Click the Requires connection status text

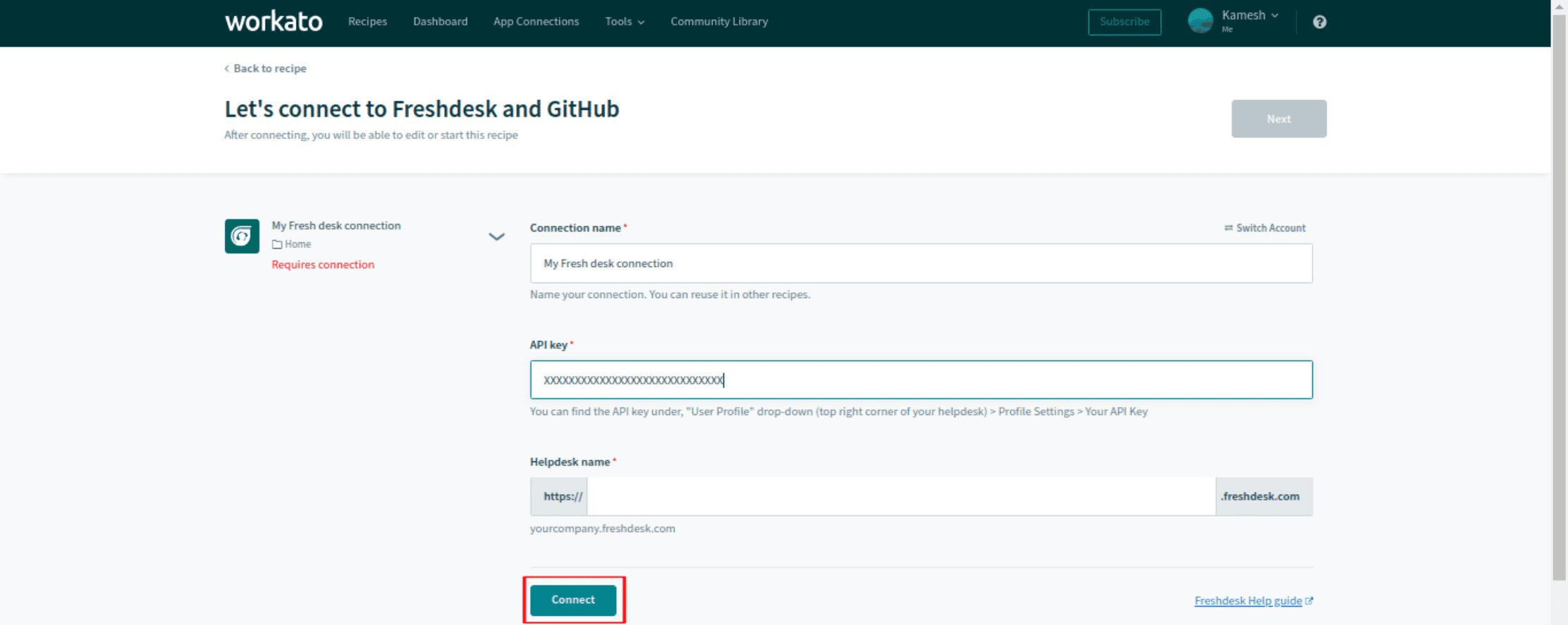coord(323,264)
